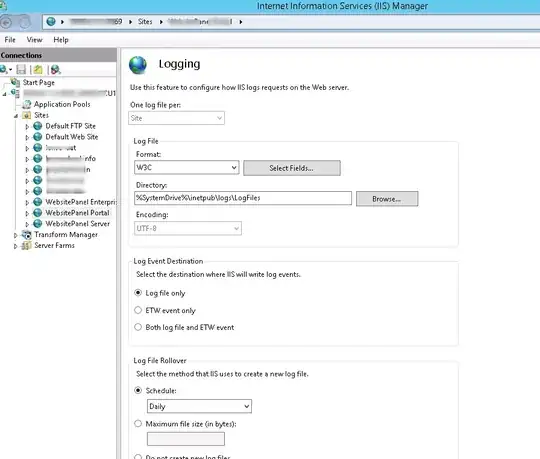This screenshot has width=540, height=459.
Task: Expand the Default Web Site node
Action: point(27,137)
